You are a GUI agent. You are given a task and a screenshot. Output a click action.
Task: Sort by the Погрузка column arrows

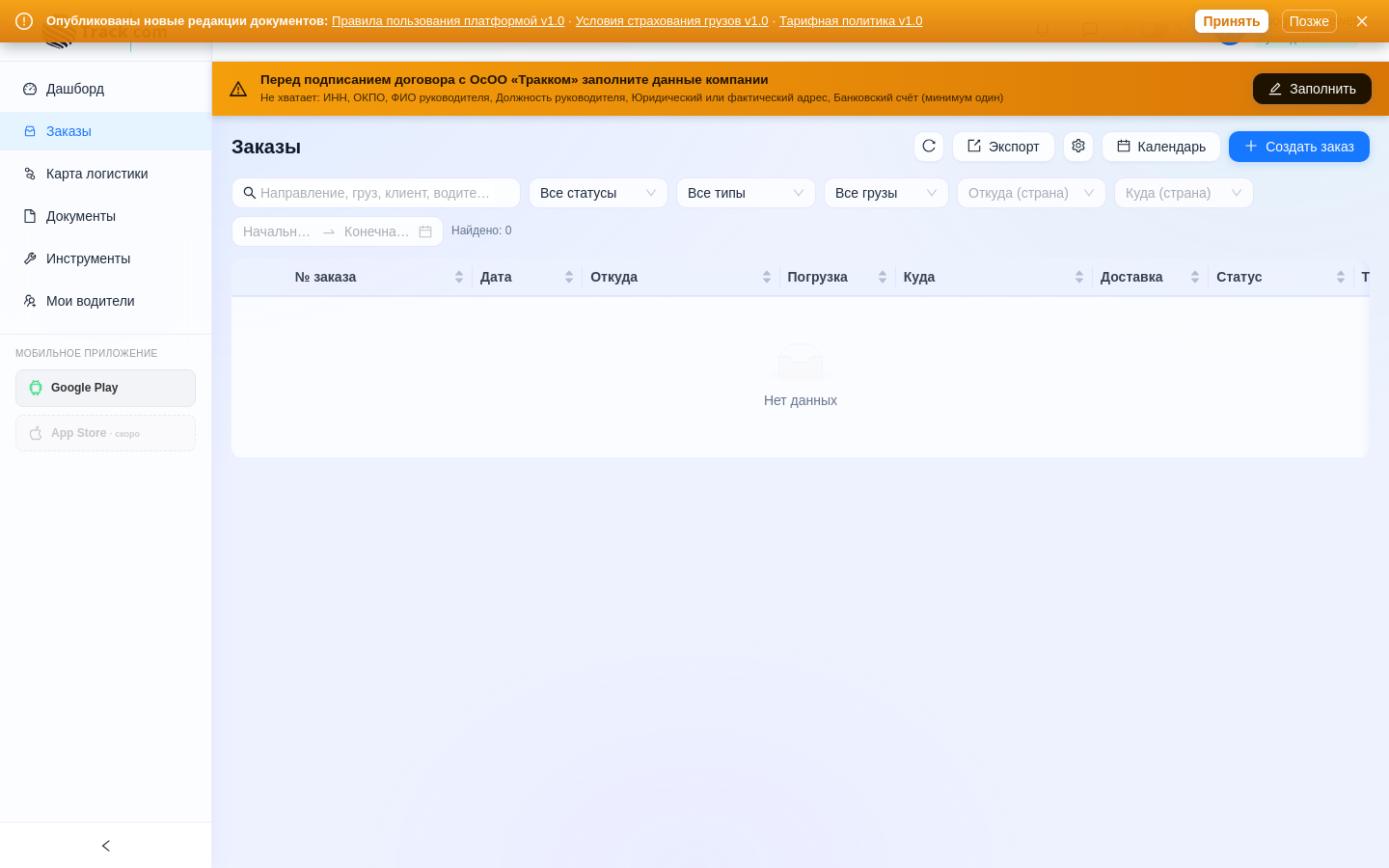(x=883, y=277)
